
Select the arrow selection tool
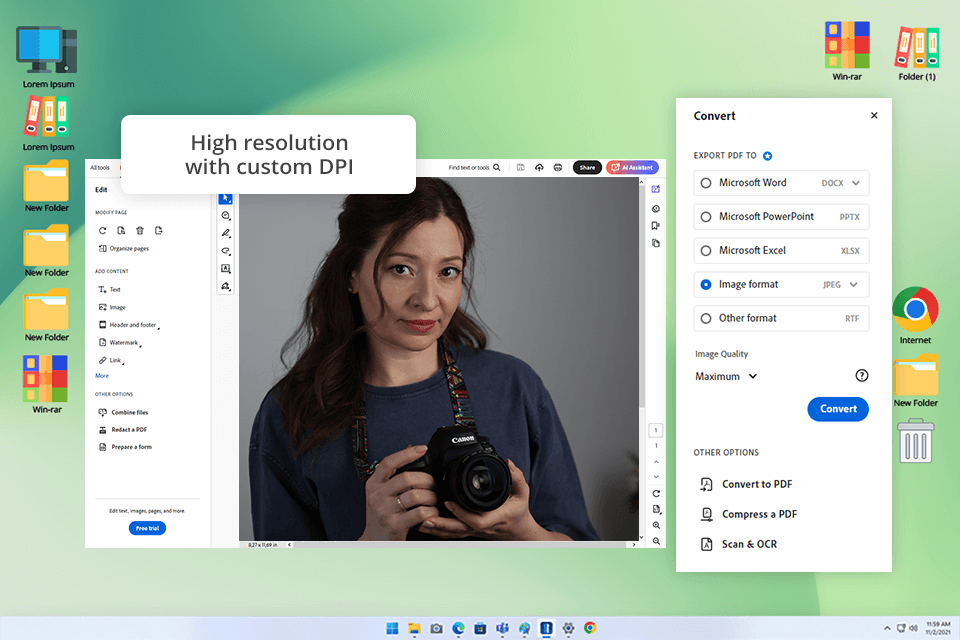[x=226, y=198]
